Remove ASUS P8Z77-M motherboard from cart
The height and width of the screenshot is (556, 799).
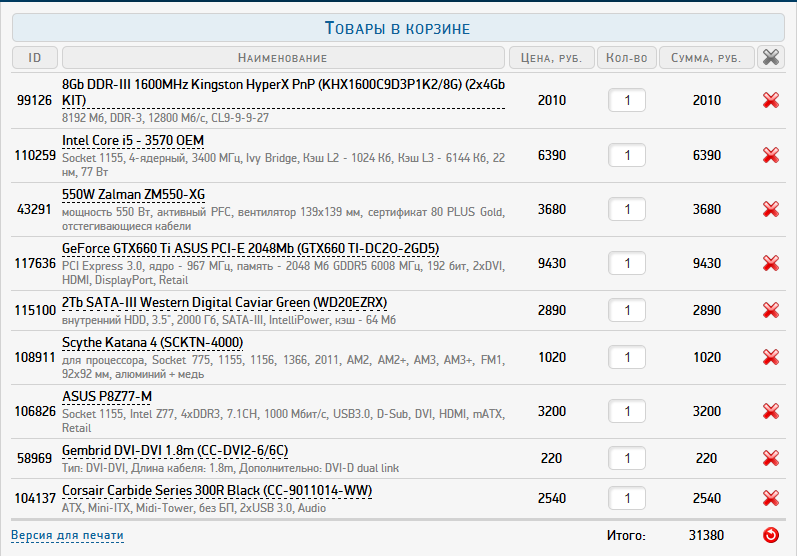click(x=770, y=411)
